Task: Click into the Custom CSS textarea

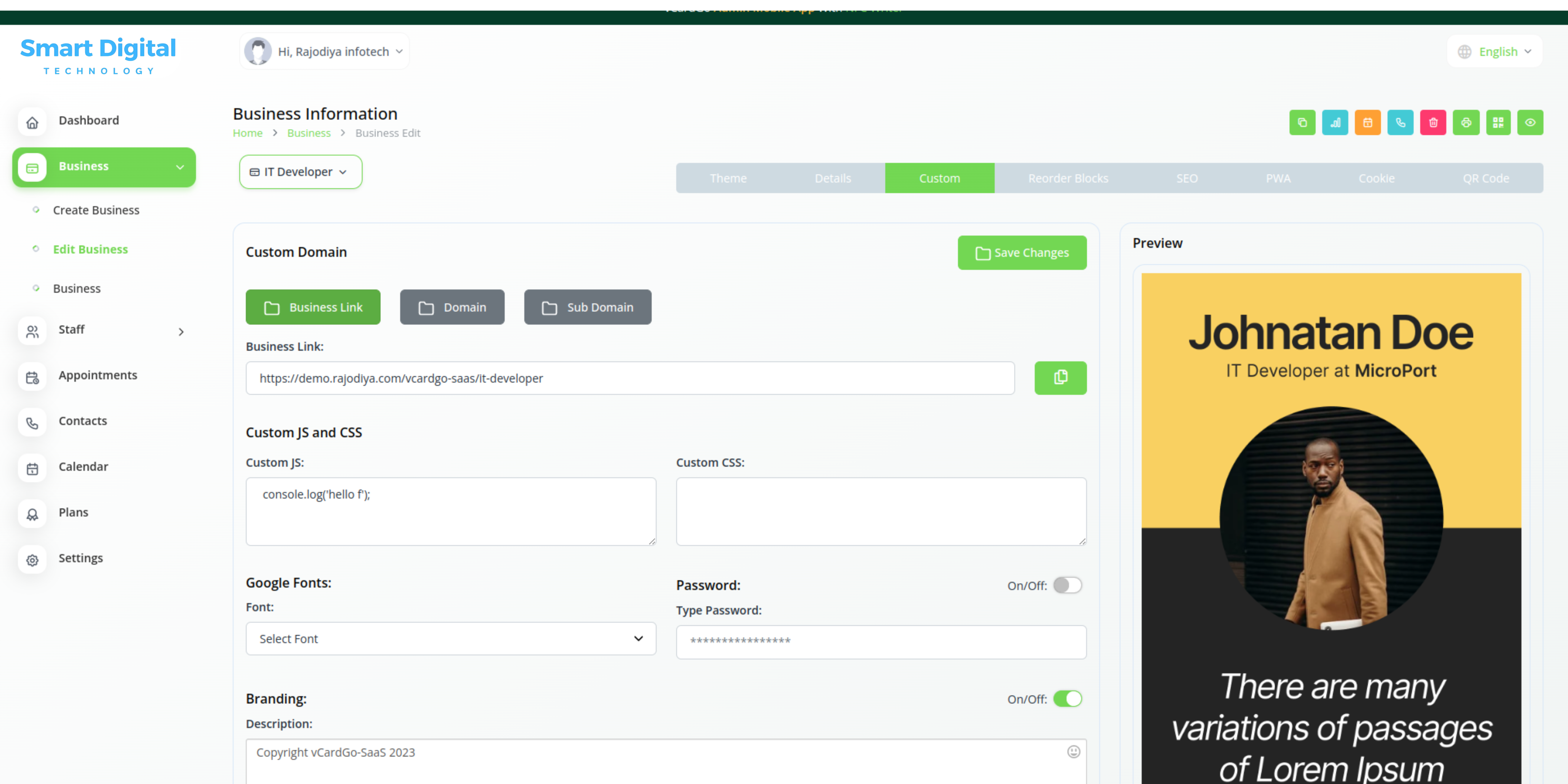Action: (x=881, y=511)
